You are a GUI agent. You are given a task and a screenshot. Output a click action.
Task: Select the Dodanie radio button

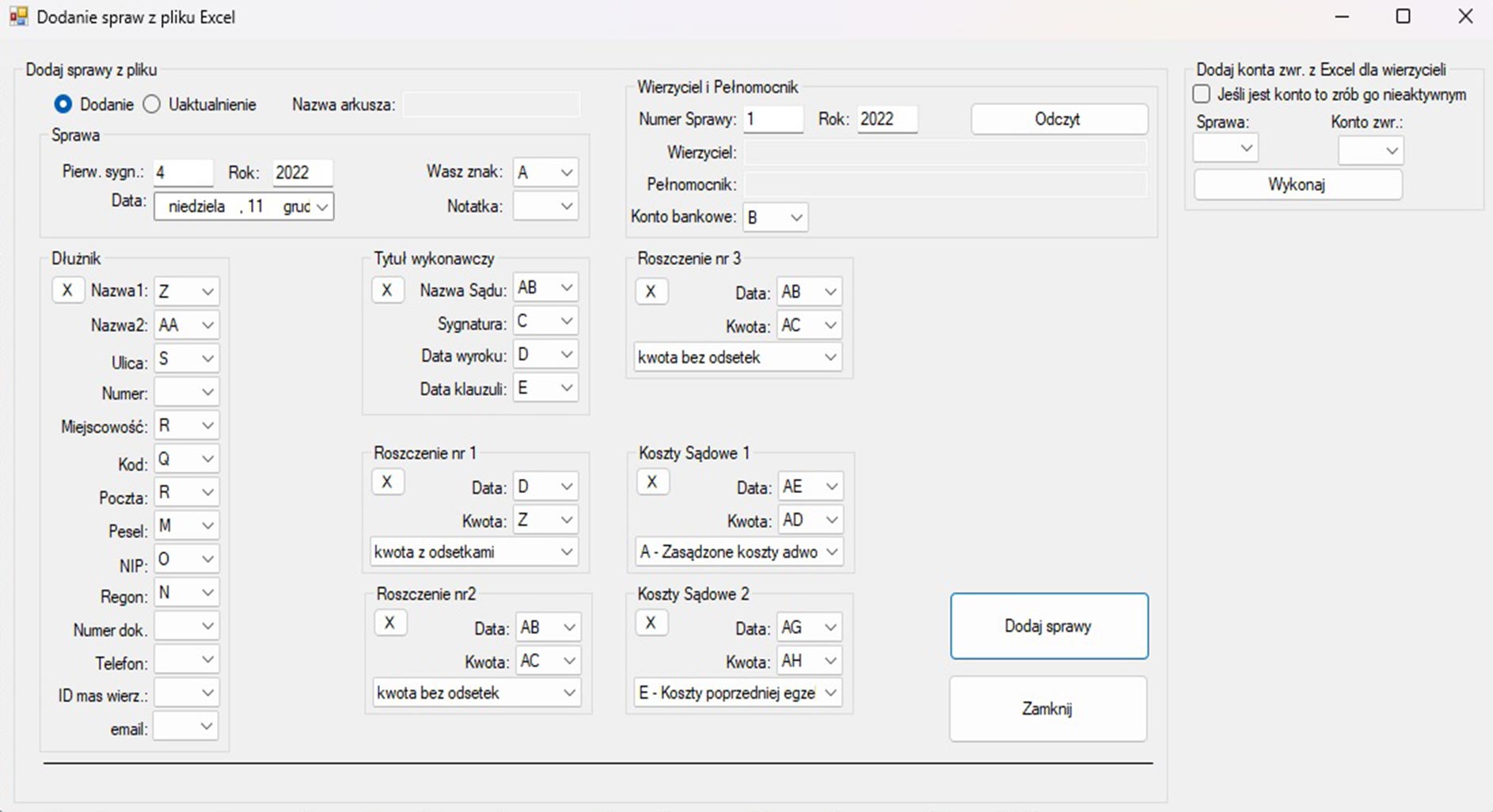tap(63, 104)
